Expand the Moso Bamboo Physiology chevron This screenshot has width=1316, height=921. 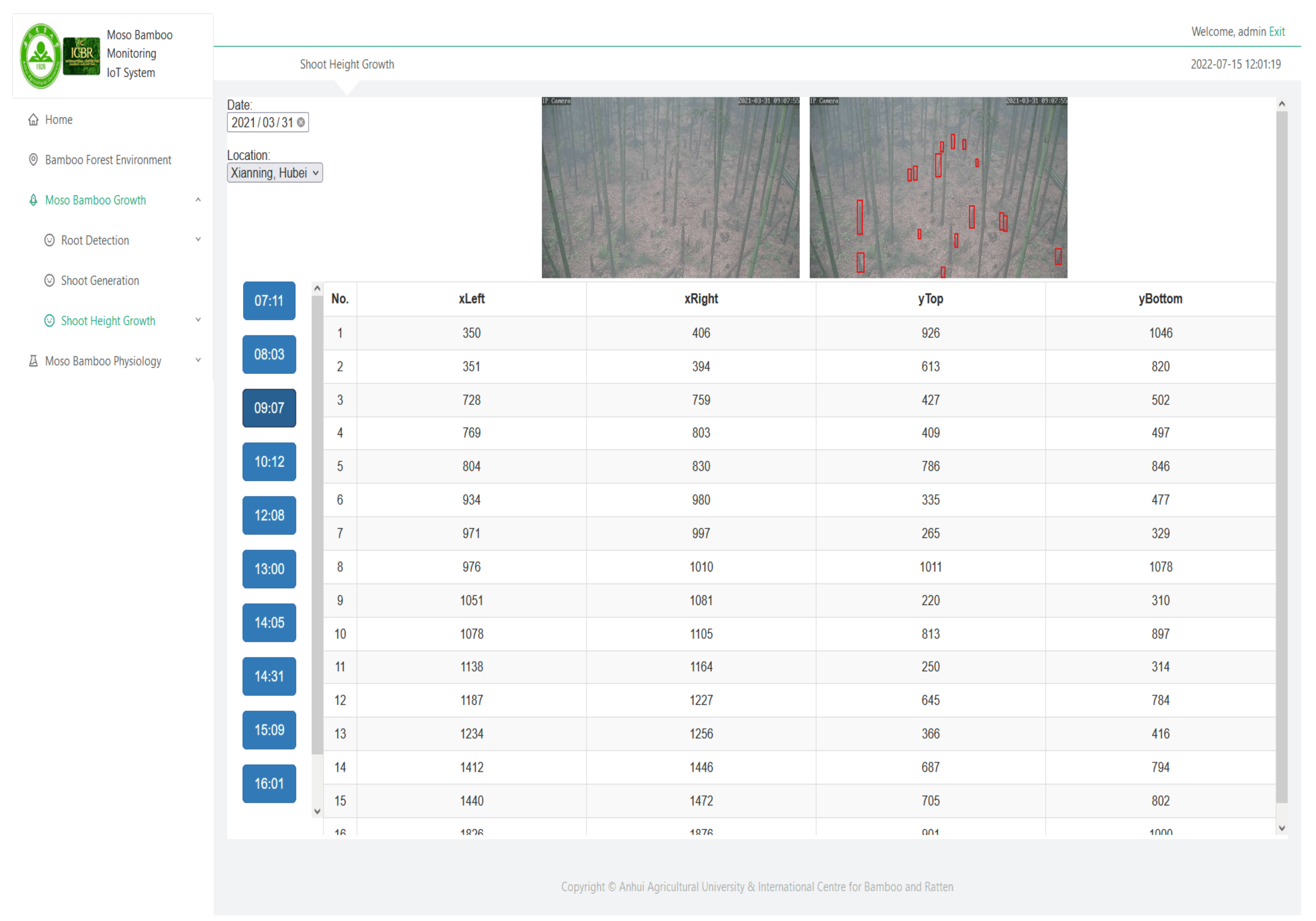[198, 360]
